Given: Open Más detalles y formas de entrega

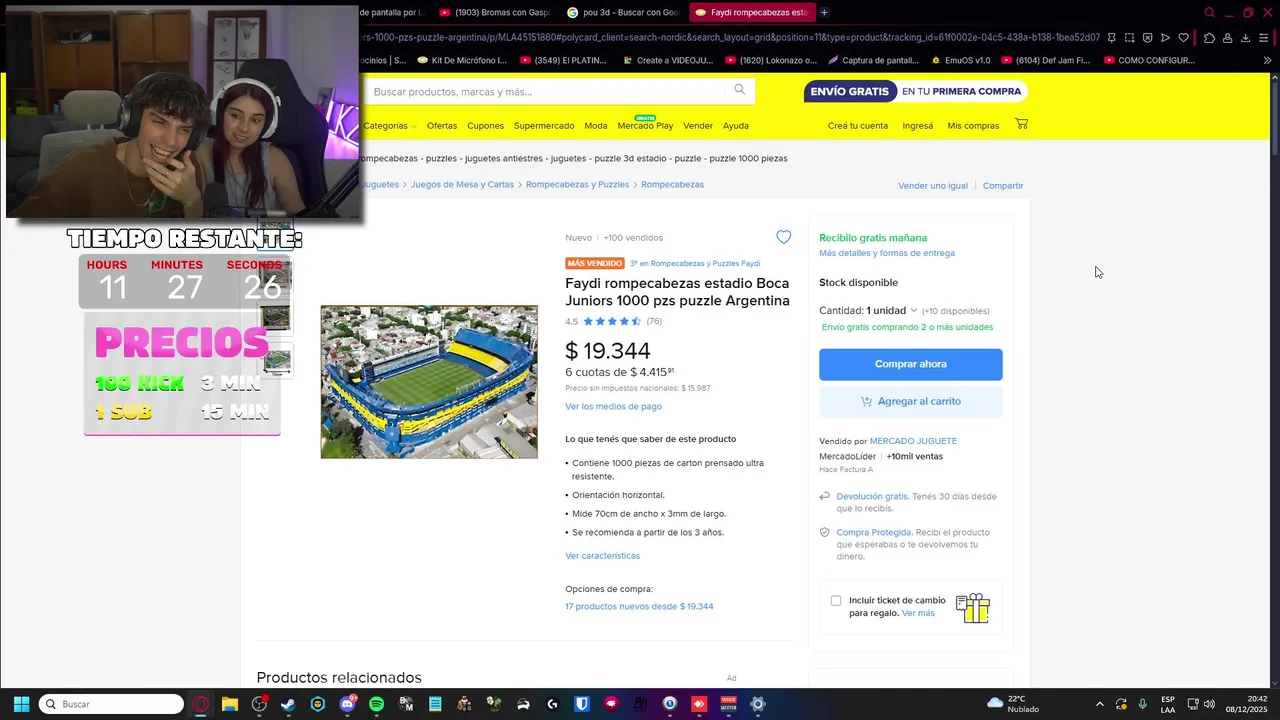Looking at the screenshot, I should (887, 253).
